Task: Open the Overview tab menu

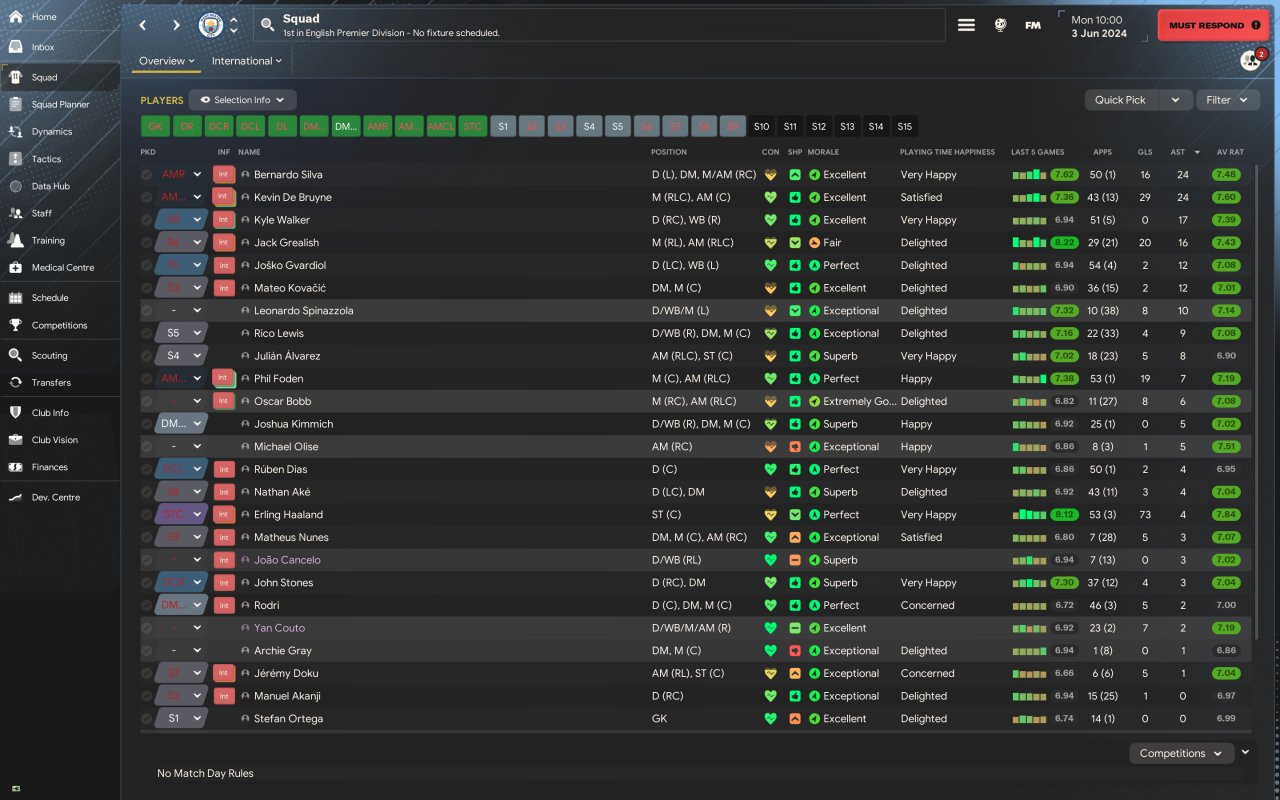Action: coord(167,61)
